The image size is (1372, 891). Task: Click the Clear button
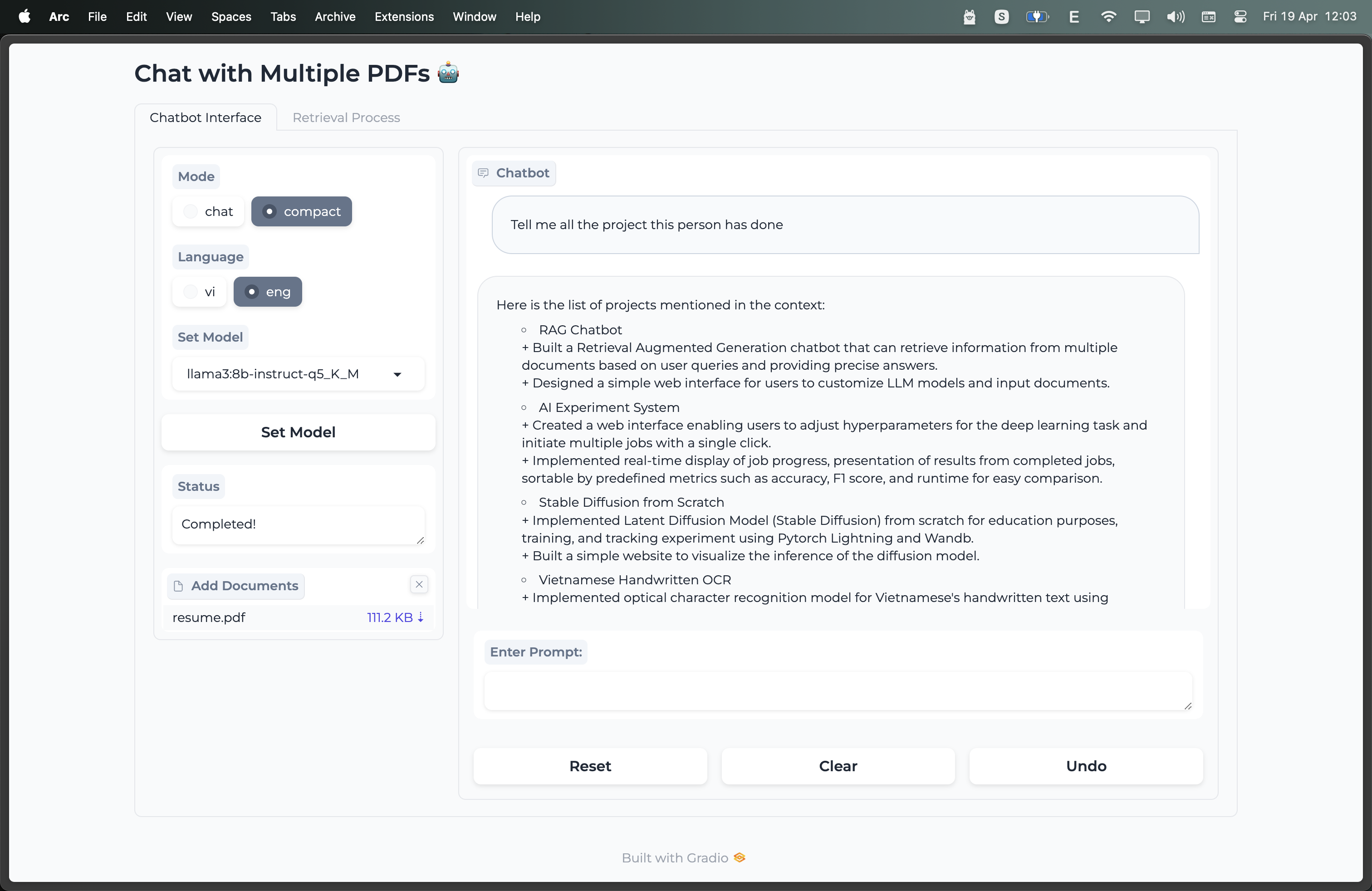click(838, 766)
